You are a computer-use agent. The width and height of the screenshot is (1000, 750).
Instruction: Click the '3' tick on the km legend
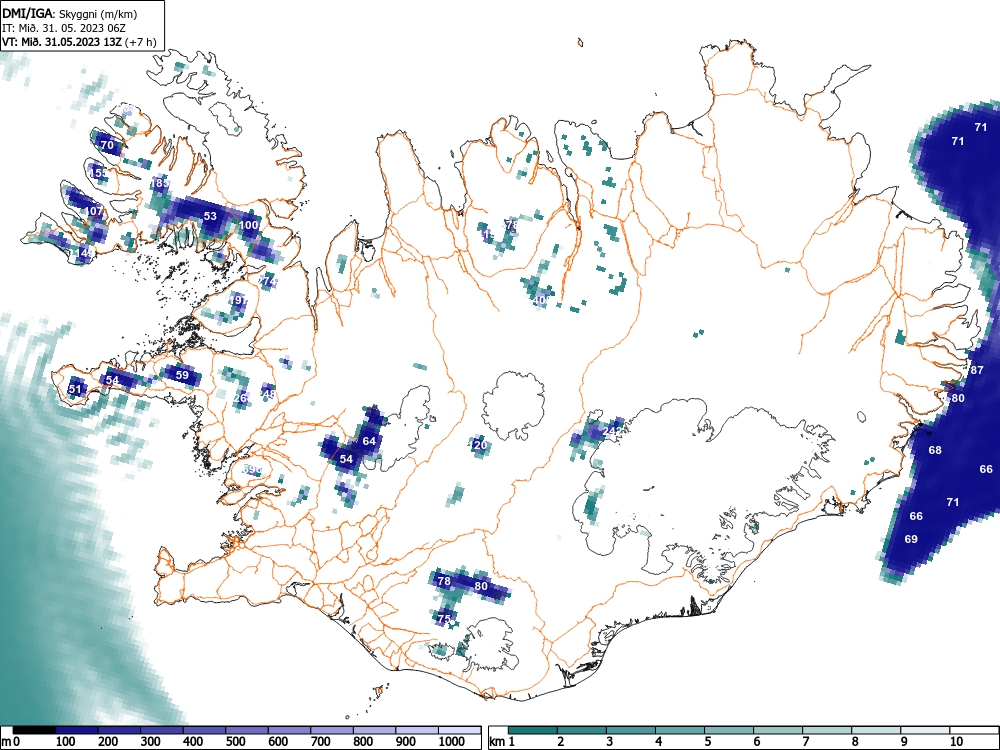610,742
